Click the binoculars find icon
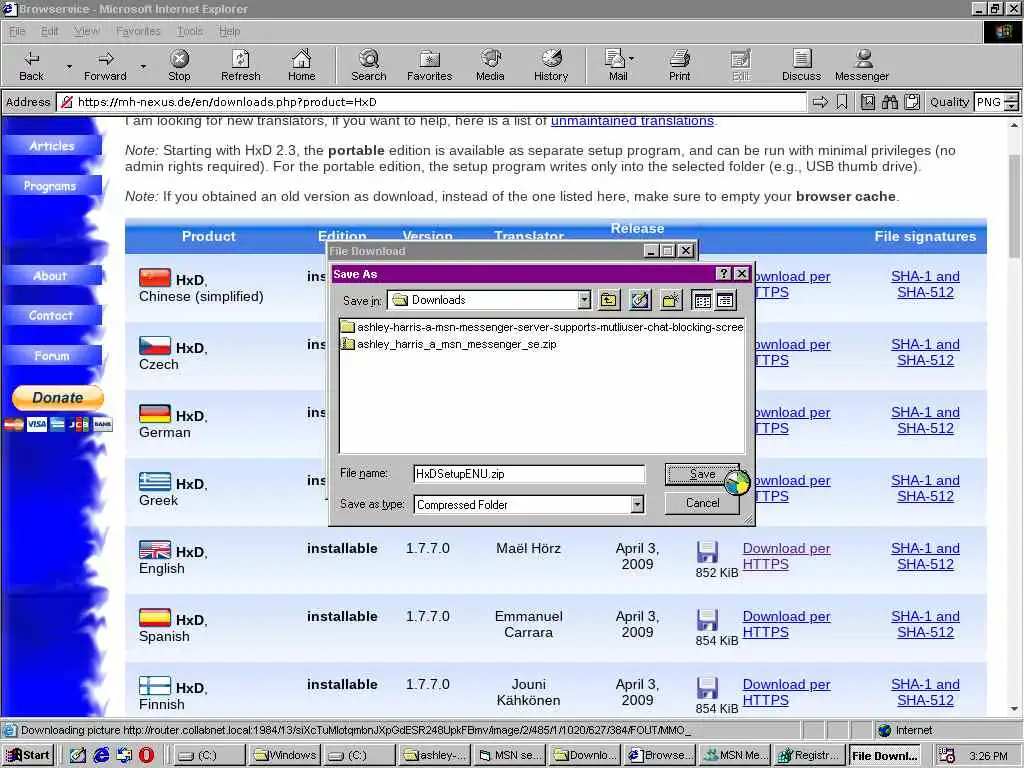This screenshot has height=768, width=1024. click(889, 102)
